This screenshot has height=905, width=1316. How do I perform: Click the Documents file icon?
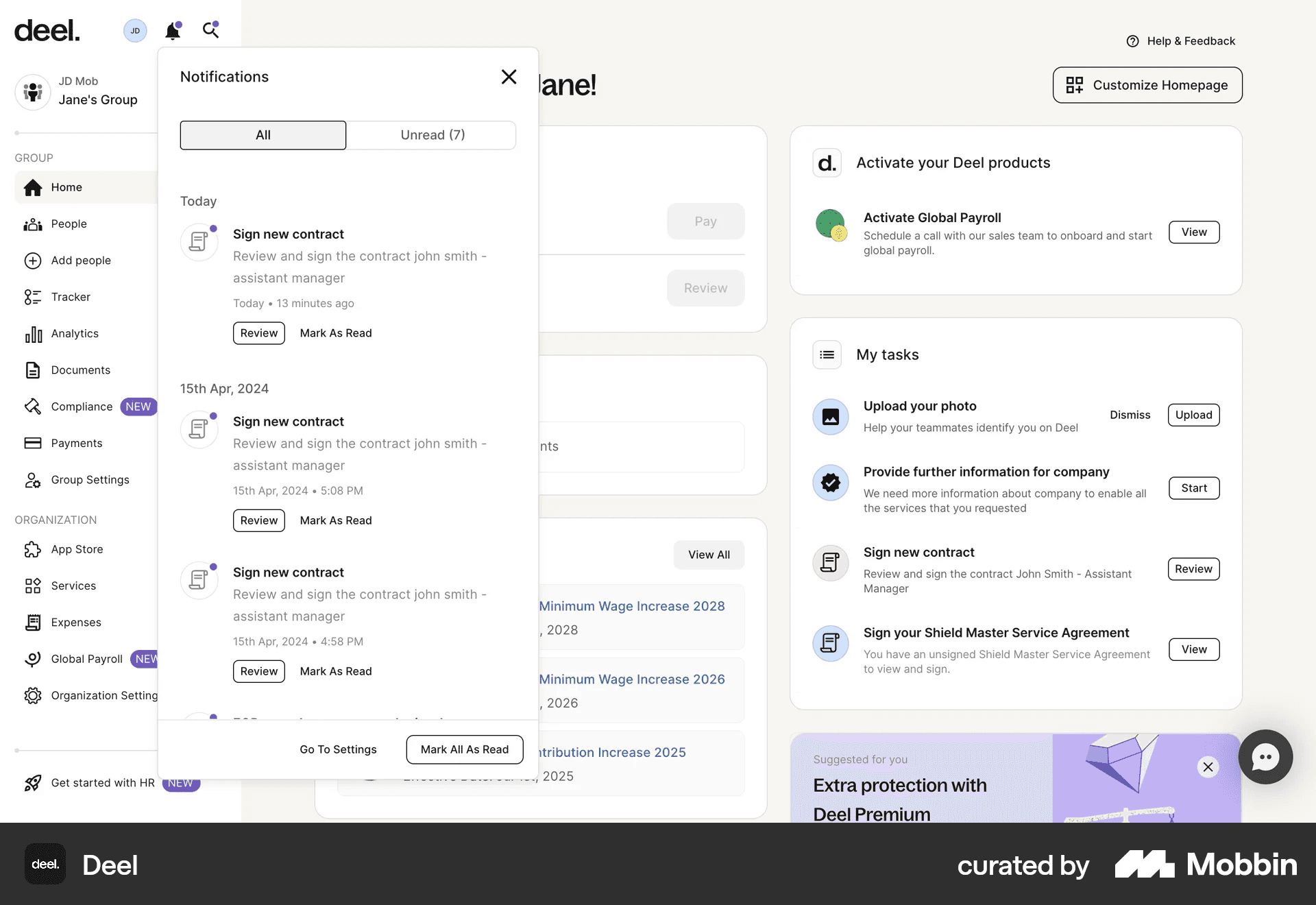(x=33, y=370)
